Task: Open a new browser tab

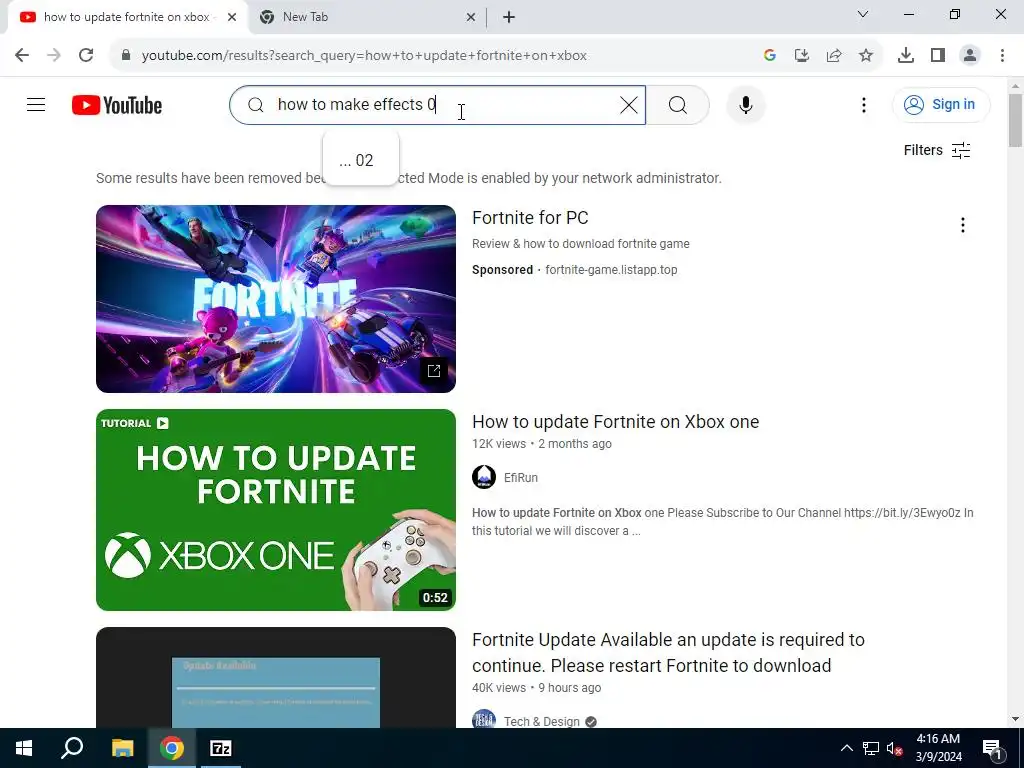Action: pyautogui.click(x=509, y=17)
